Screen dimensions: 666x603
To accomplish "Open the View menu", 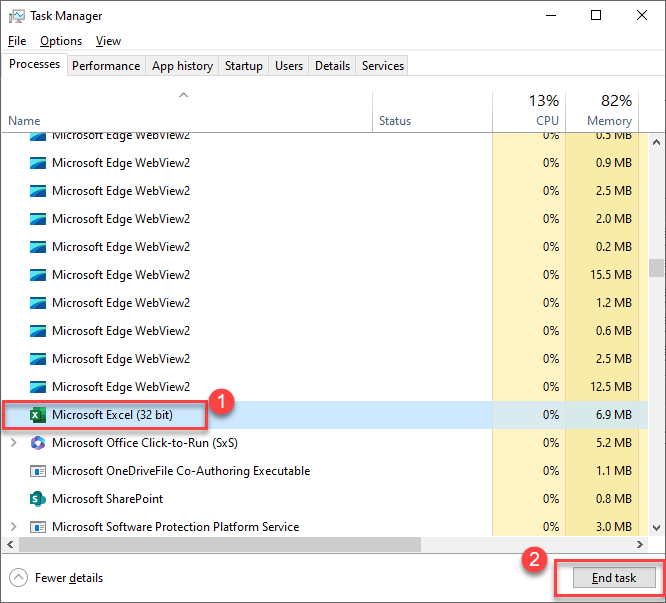I will click(x=108, y=41).
